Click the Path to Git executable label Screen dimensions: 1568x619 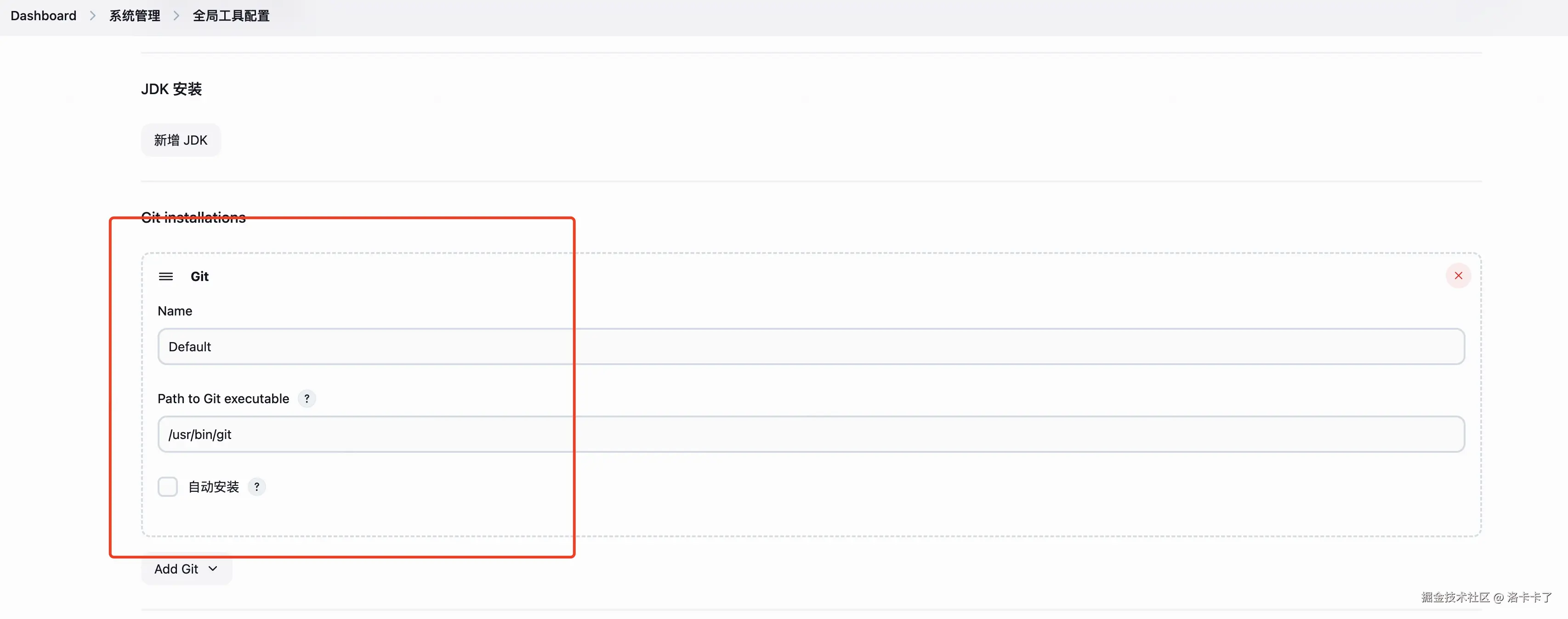click(223, 399)
